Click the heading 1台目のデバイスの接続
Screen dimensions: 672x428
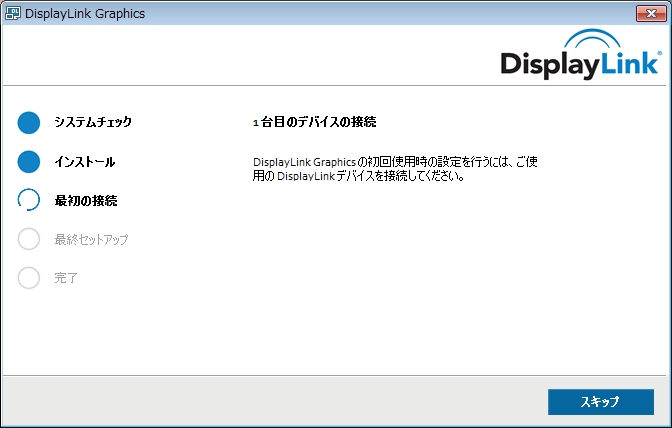315,122
